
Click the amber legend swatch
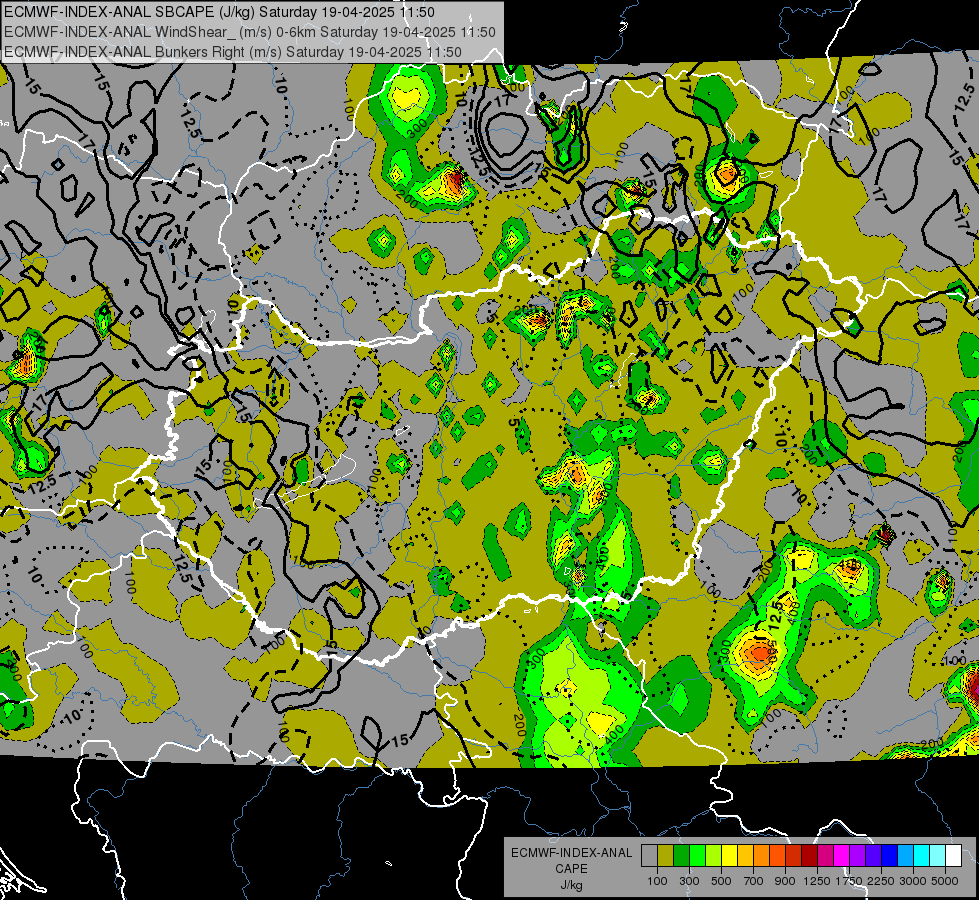pos(745,856)
